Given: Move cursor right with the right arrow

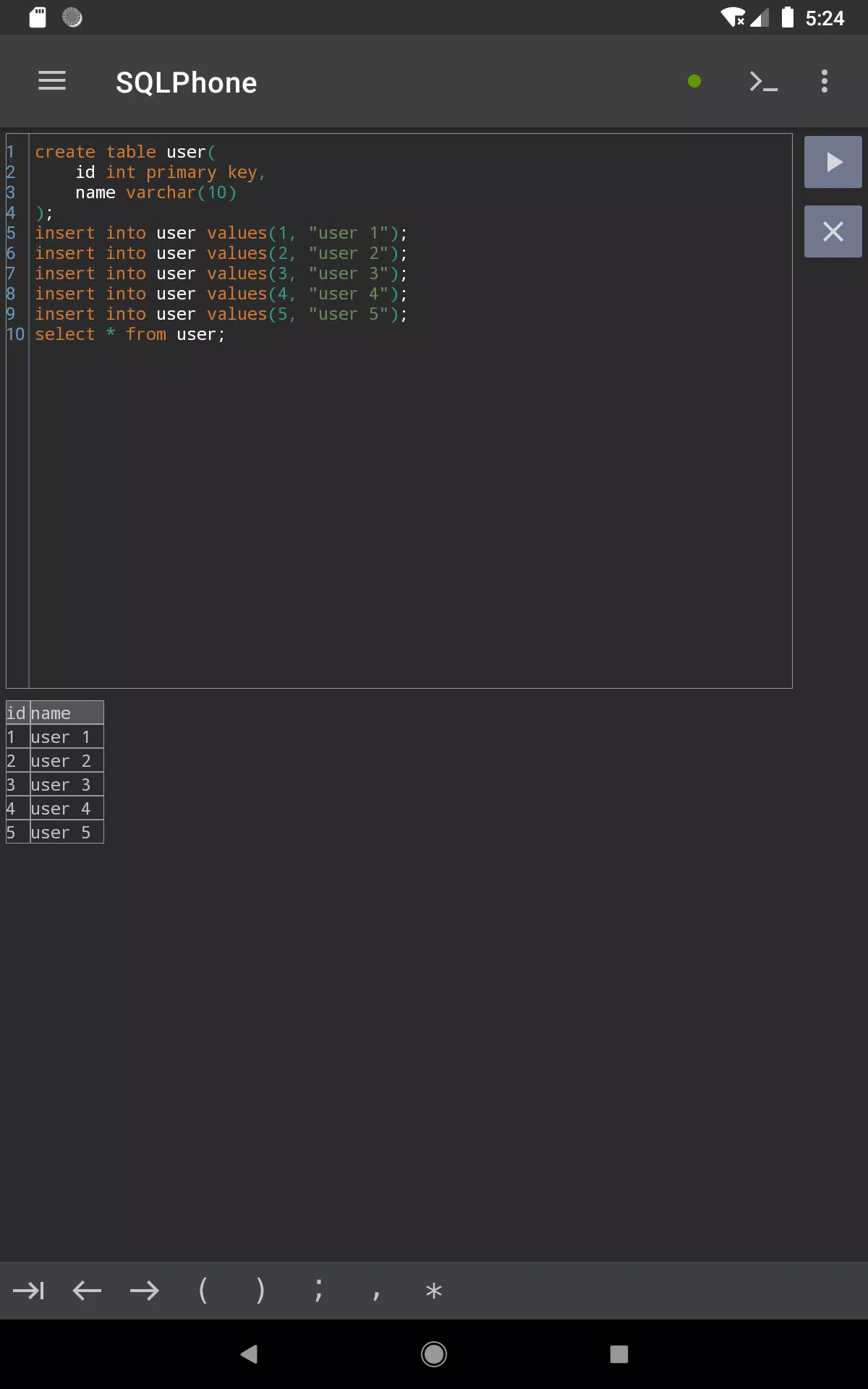Looking at the screenshot, I should [145, 1291].
